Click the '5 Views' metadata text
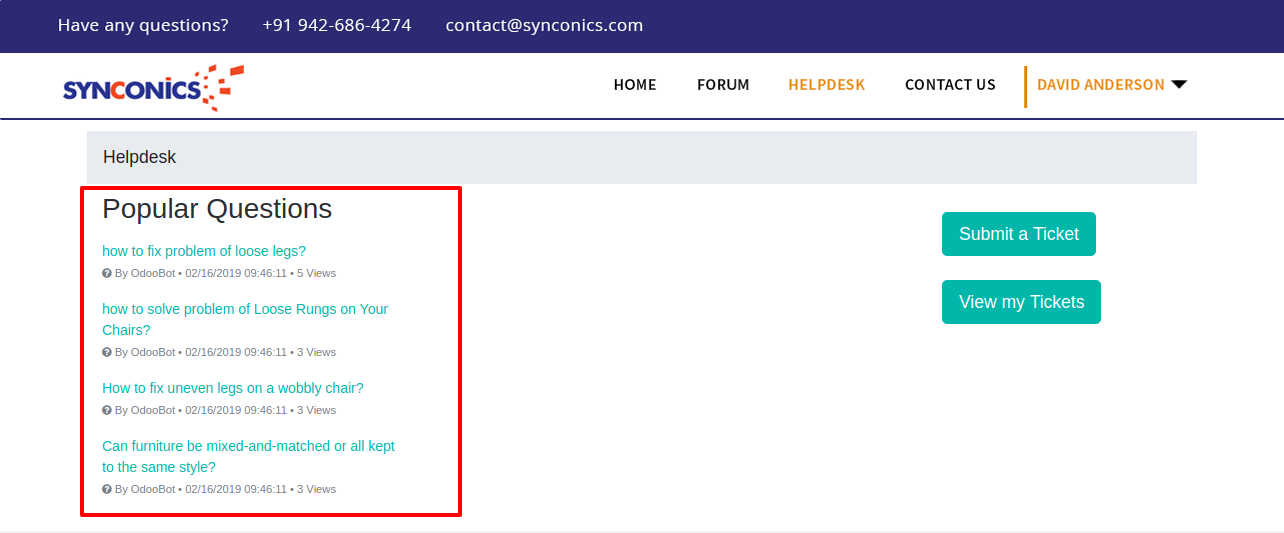The width and height of the screenshot is (1284, 533). [316, 273]
